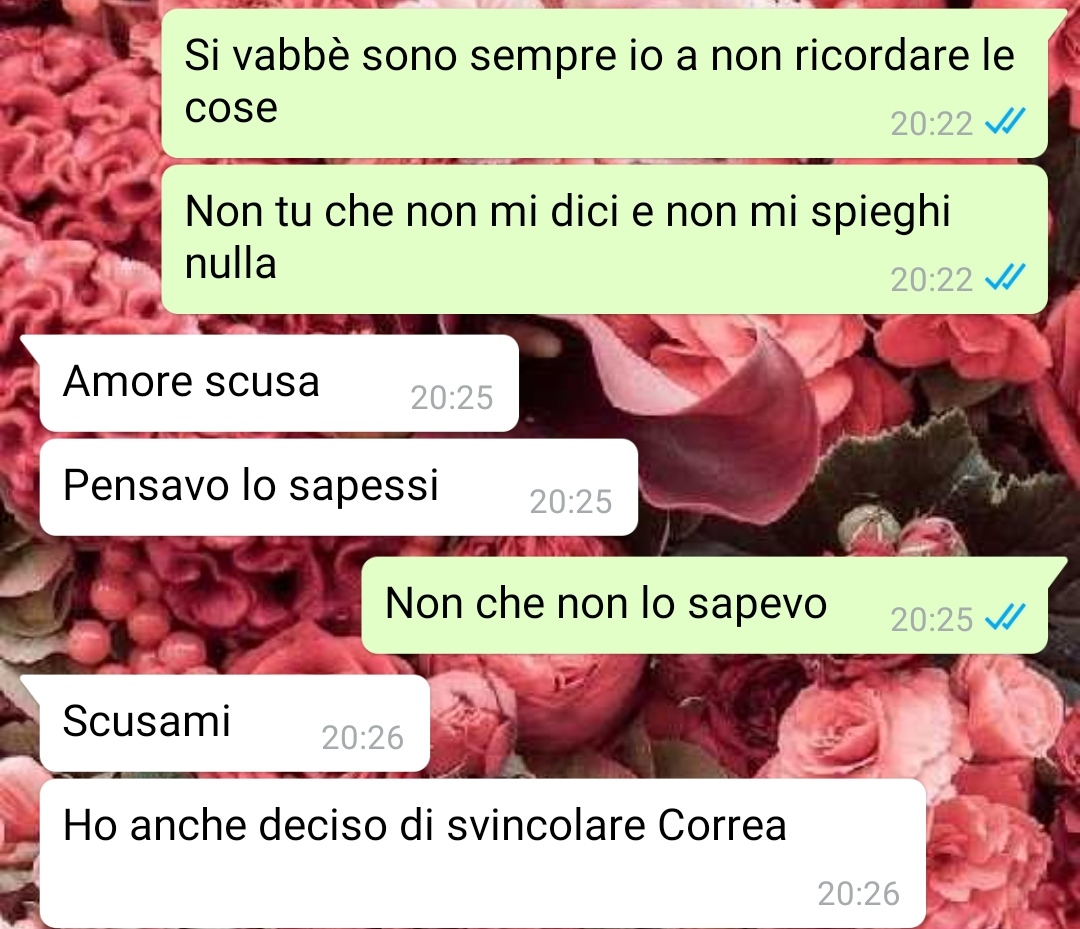Screen dimensions: 1080x929
Task: Tap the blue double check on 'non mi spieghi nulla' message
Action: [x=1006, y=277]
